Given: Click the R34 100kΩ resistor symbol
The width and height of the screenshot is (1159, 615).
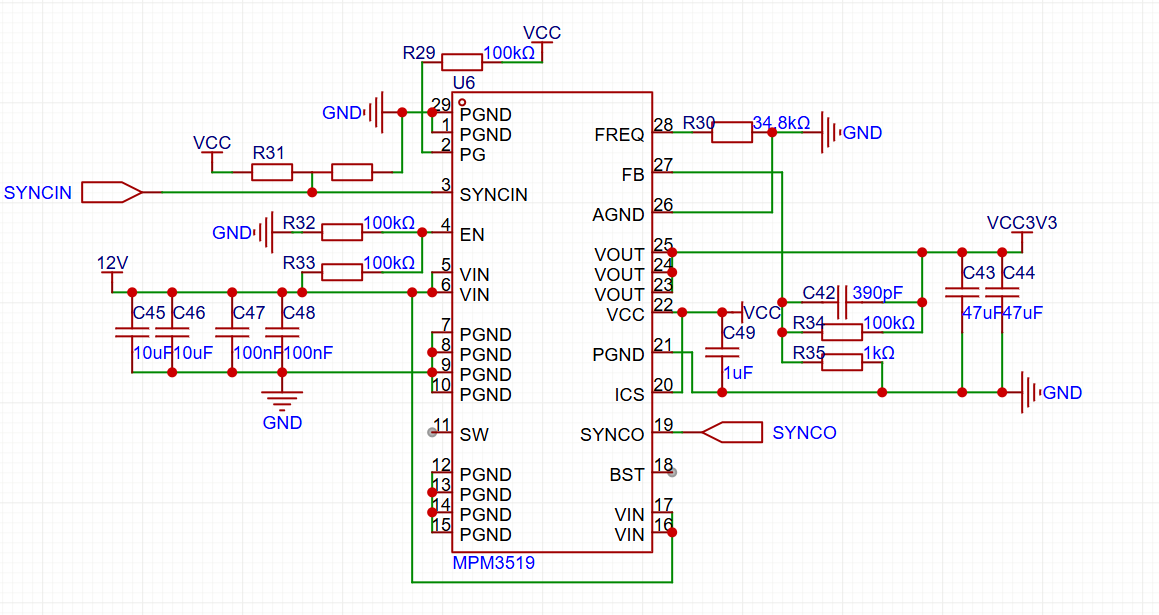Looking at the screenshot, I should (x=841, y=332).
